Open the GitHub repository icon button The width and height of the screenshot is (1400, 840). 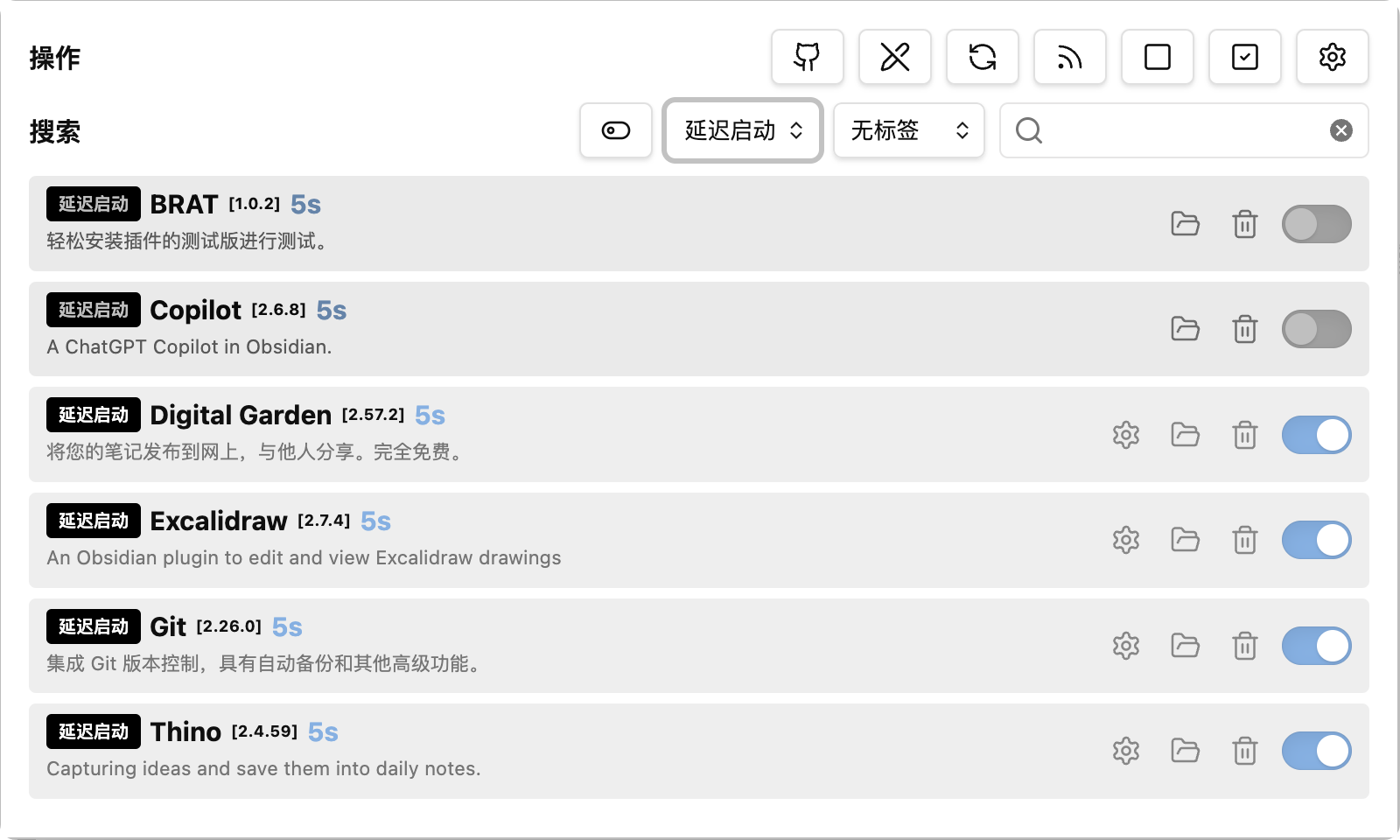click(x=807, y=57)
